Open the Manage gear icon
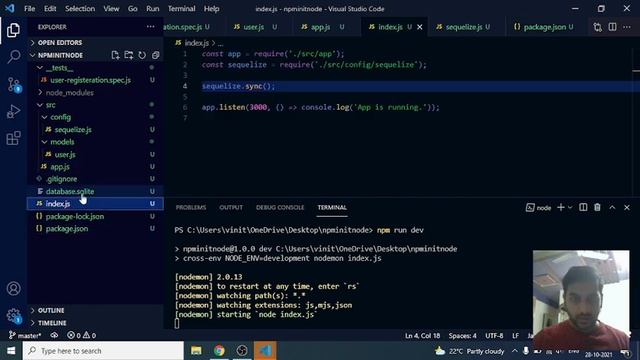 tap(13, 315)
